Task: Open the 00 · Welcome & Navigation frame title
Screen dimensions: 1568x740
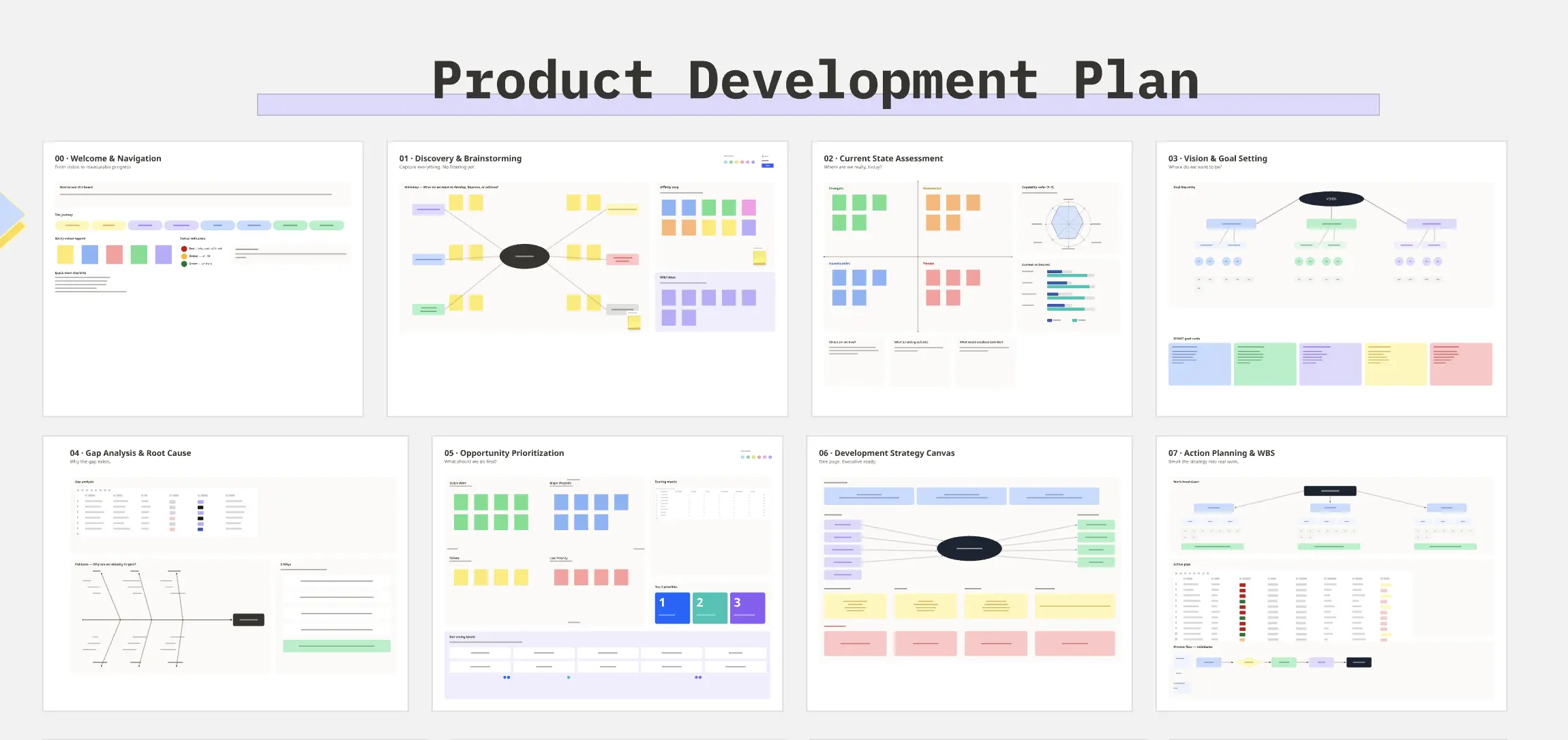Action: (108, 158)
